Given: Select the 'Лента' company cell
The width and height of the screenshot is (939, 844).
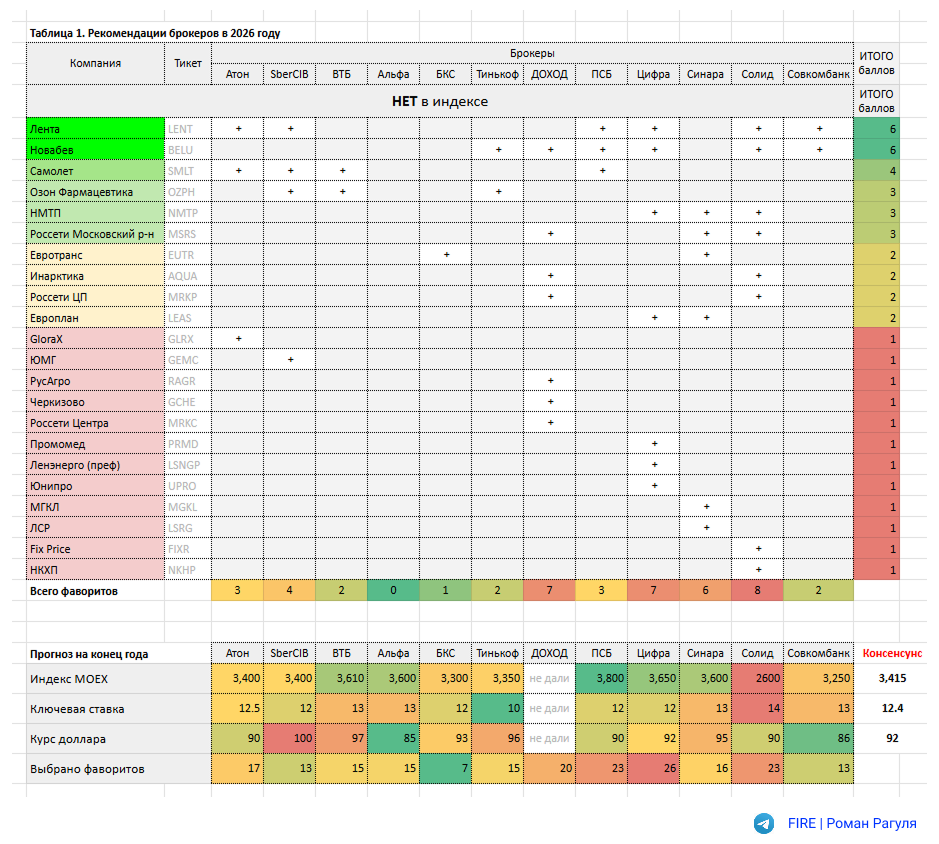Looking at the screenshot, I should (x=95, y=129).
